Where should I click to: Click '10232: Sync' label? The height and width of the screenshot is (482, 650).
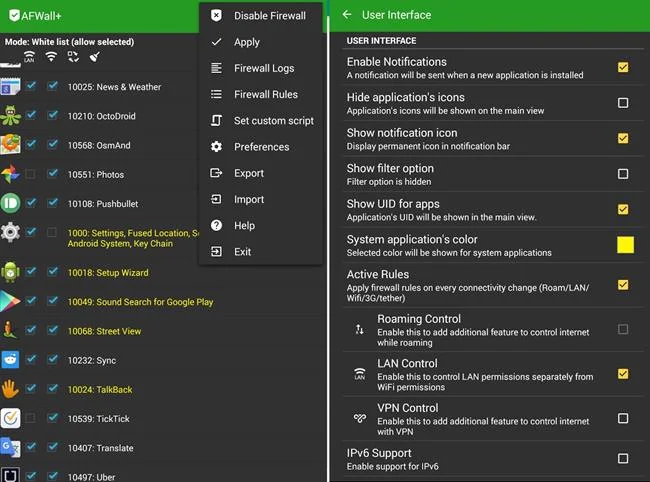tap(92, 361)
